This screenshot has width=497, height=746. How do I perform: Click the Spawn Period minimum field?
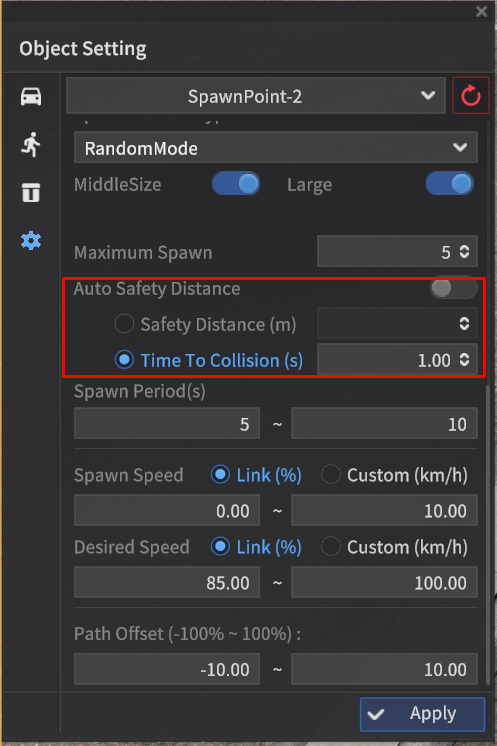click(167, 423)
